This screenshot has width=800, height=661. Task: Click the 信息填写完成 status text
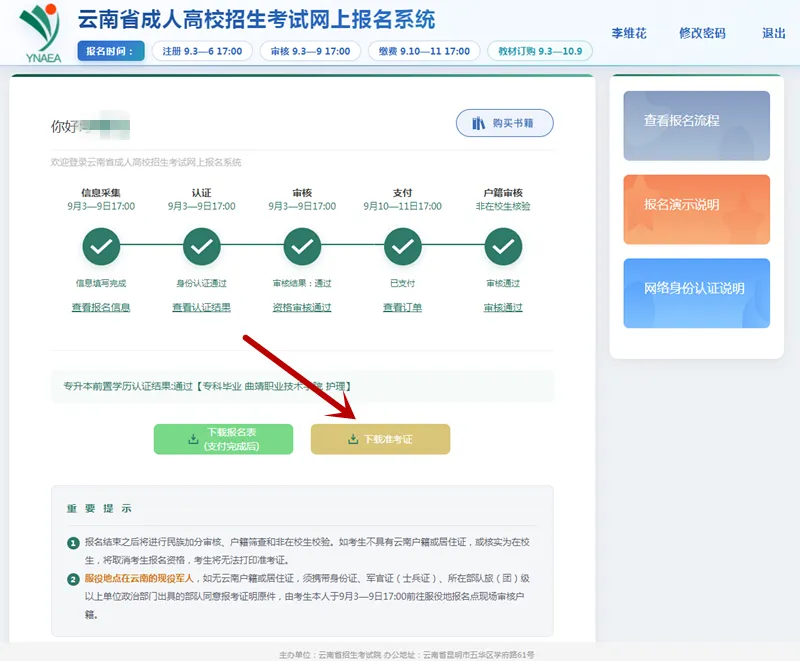[x=101, y=283]
